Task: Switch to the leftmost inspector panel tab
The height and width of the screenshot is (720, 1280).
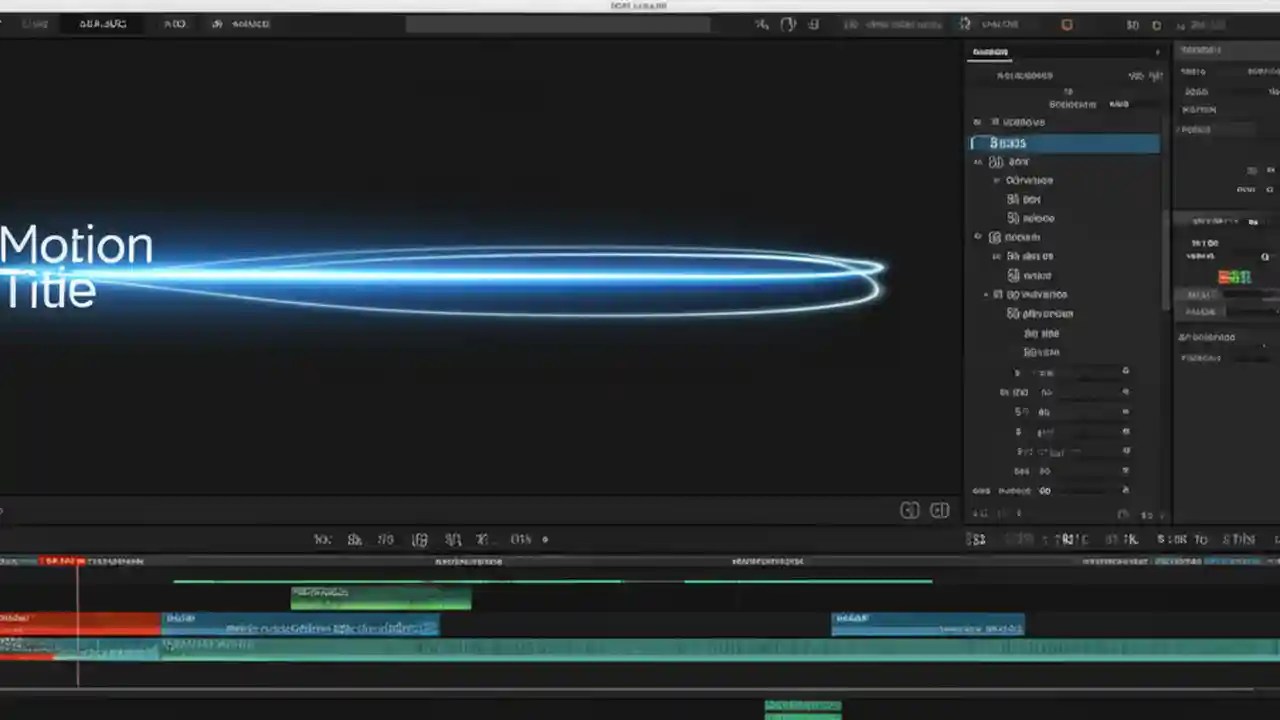Action: point(990,51)
